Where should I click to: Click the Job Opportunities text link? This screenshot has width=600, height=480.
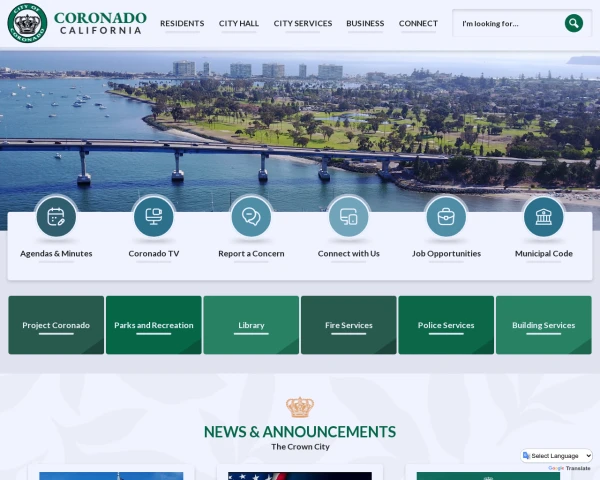tap(446, 253)
